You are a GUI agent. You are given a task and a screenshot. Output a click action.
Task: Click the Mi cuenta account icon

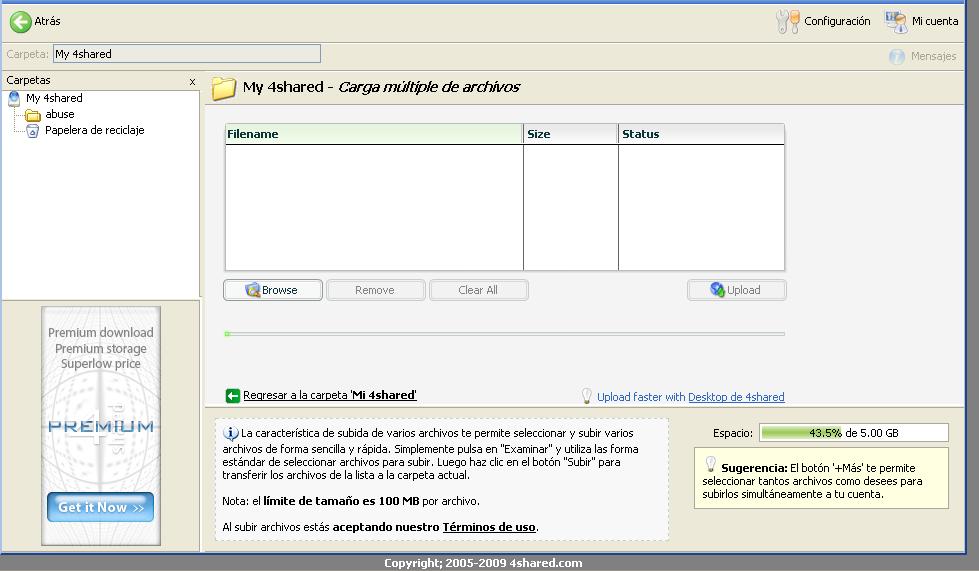(x=896, y=22)
